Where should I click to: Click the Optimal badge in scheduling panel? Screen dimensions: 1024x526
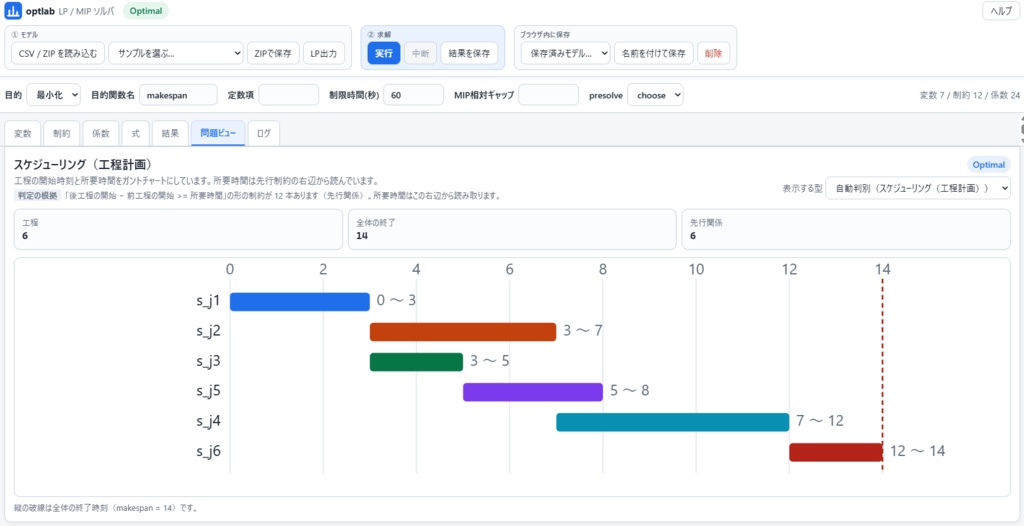coord(989,165)
